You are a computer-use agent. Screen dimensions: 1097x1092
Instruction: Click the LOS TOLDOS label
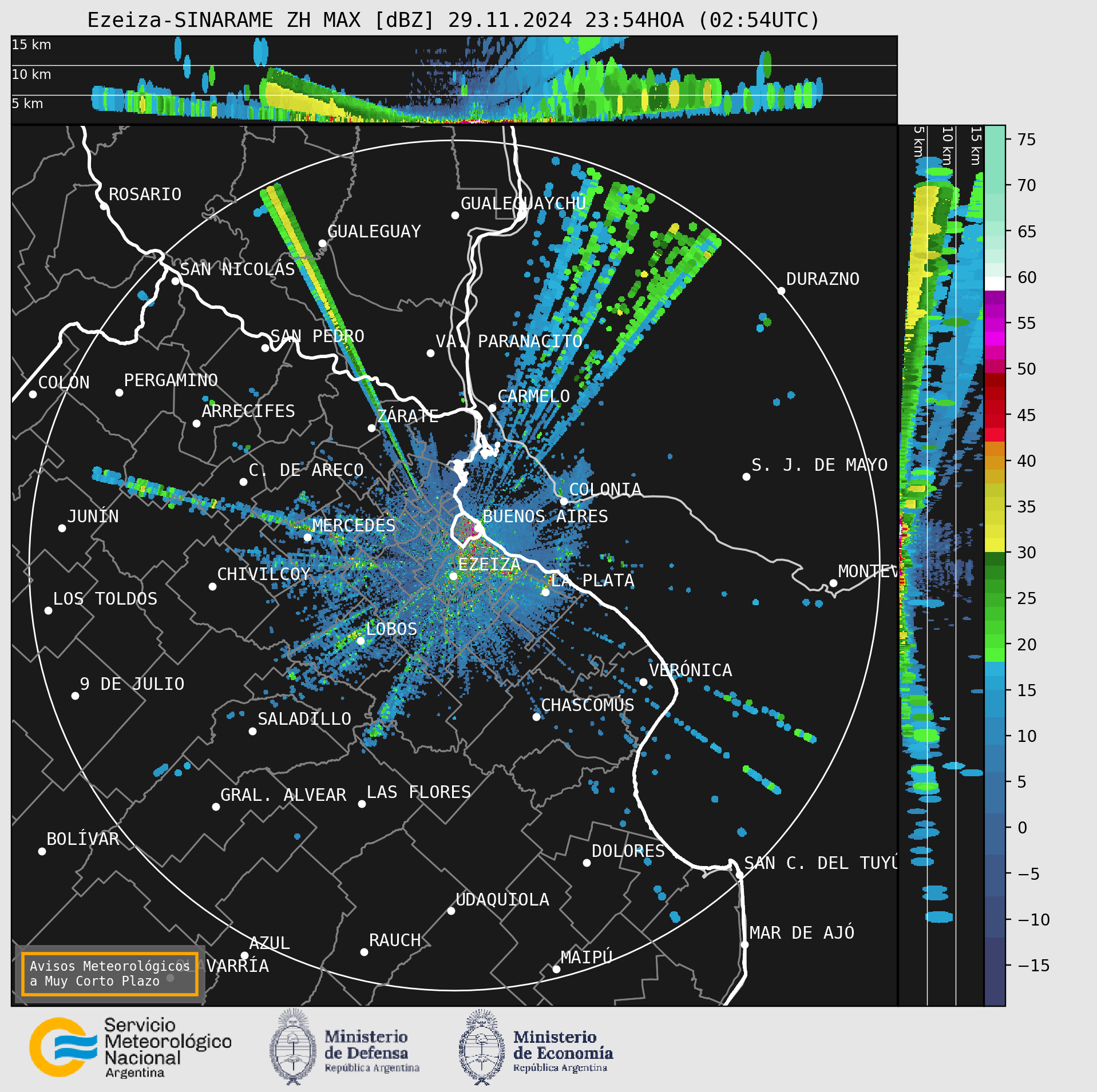pos(105,598)
